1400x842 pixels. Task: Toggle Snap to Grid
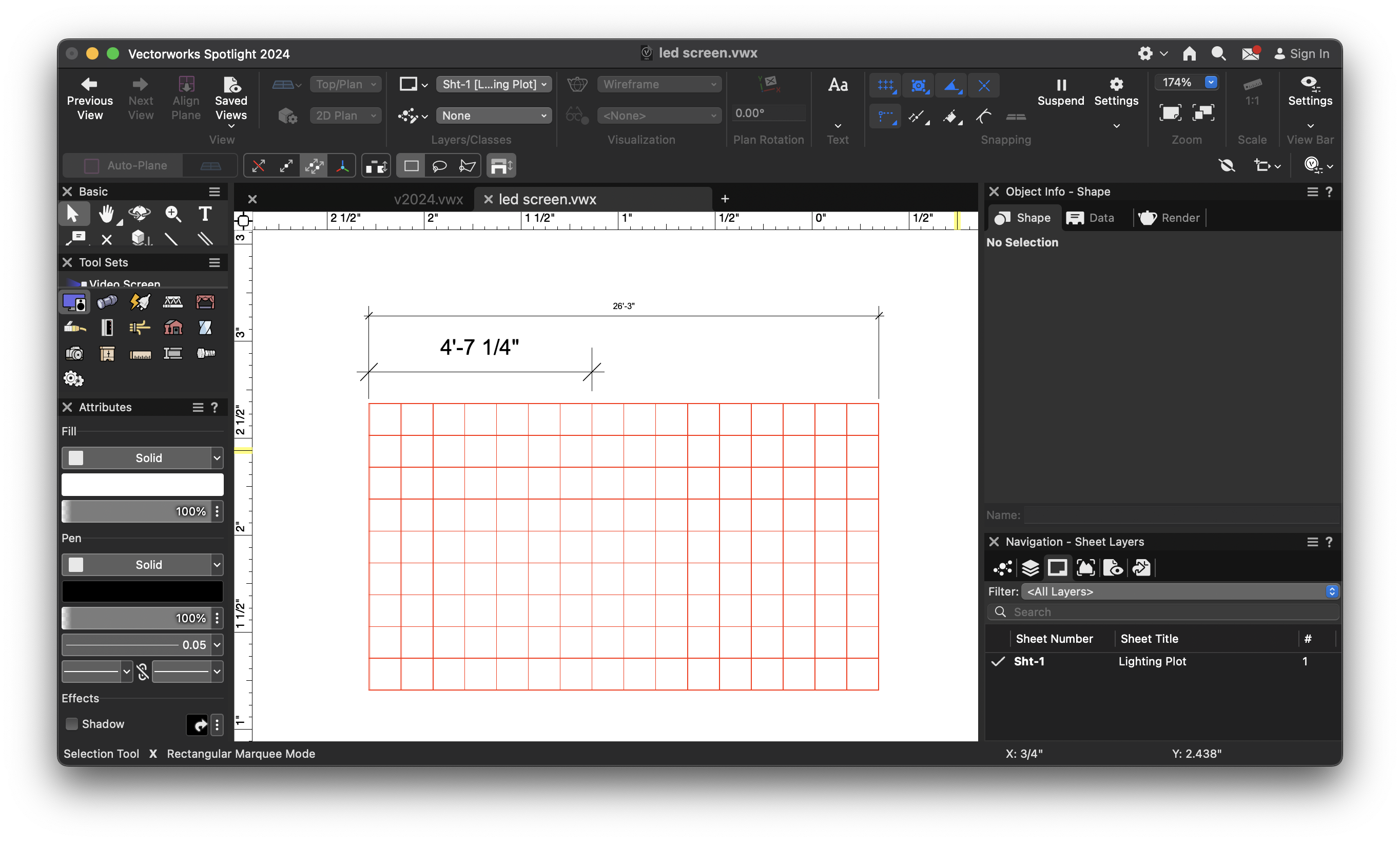(885, 86)
